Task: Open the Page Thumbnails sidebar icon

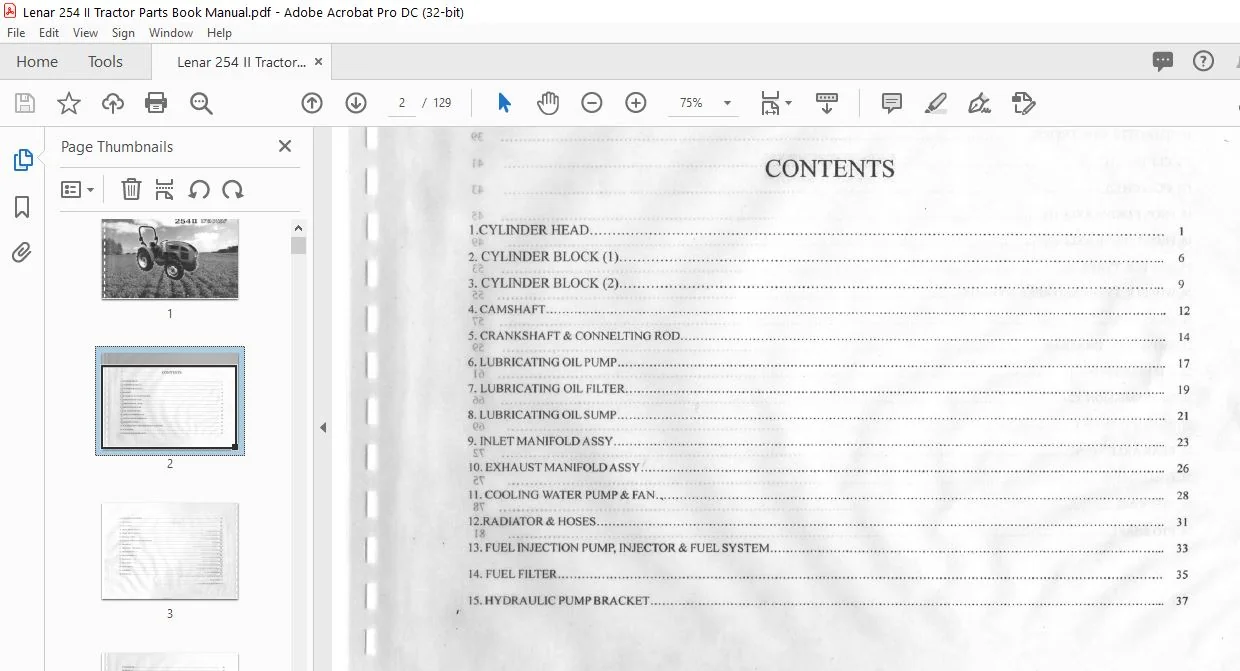Action: pyautogui.click(x=22, y=160)
